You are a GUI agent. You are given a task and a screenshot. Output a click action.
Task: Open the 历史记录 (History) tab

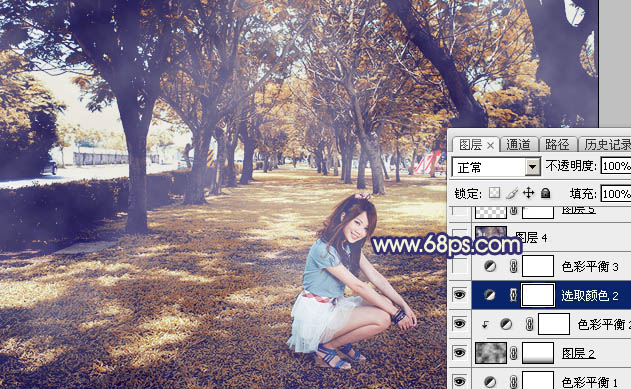tap(606, 144)
